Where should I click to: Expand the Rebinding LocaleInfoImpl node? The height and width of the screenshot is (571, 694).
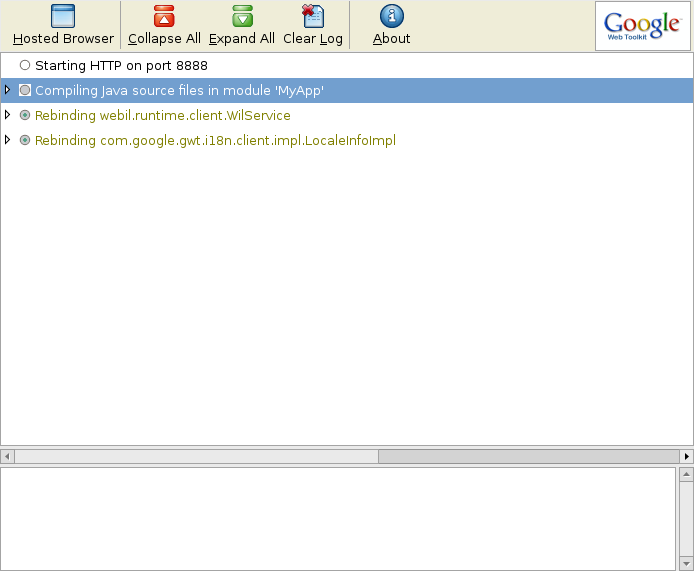click(8, 140)
